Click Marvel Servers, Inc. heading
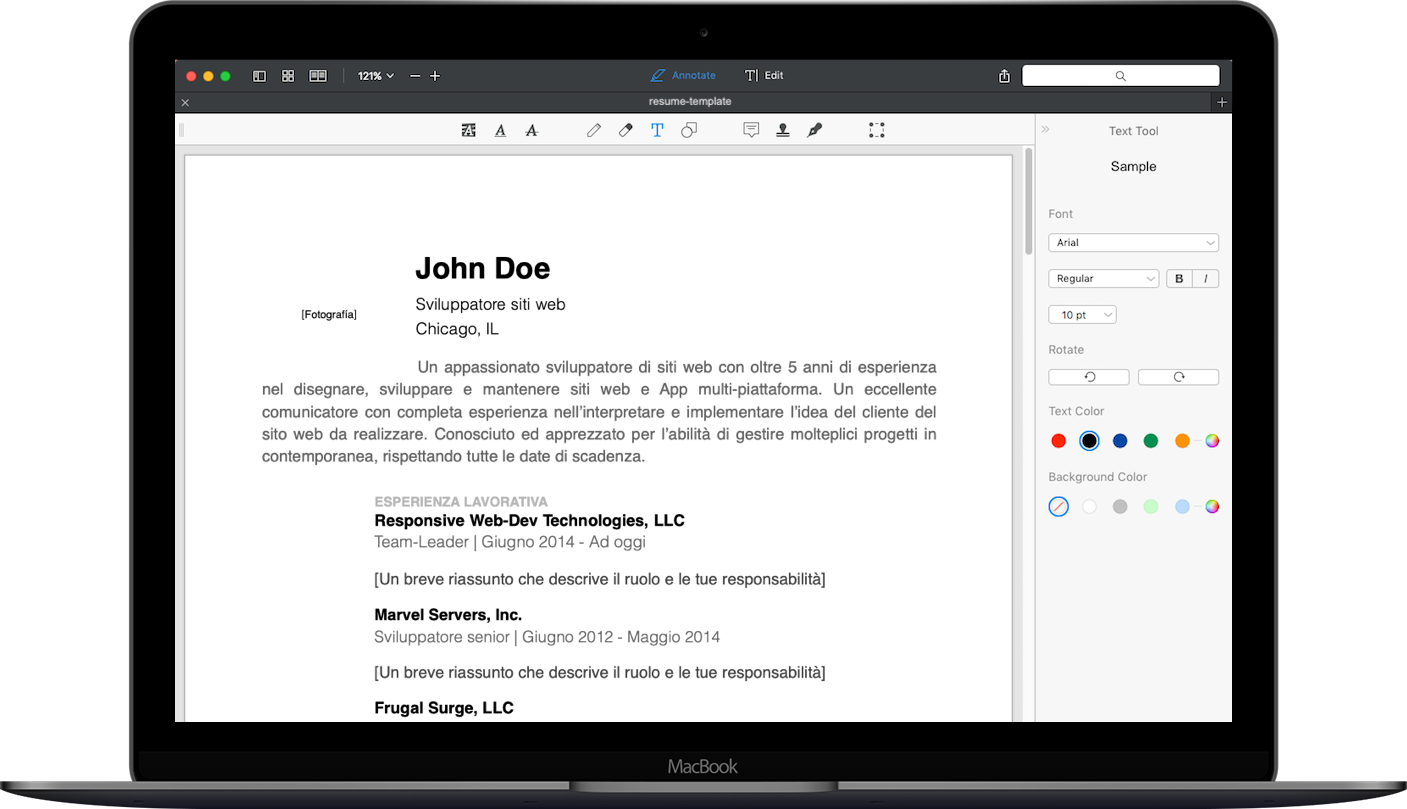The height and width of the screenshot is (809, 1407). click(x=448, y=615)
